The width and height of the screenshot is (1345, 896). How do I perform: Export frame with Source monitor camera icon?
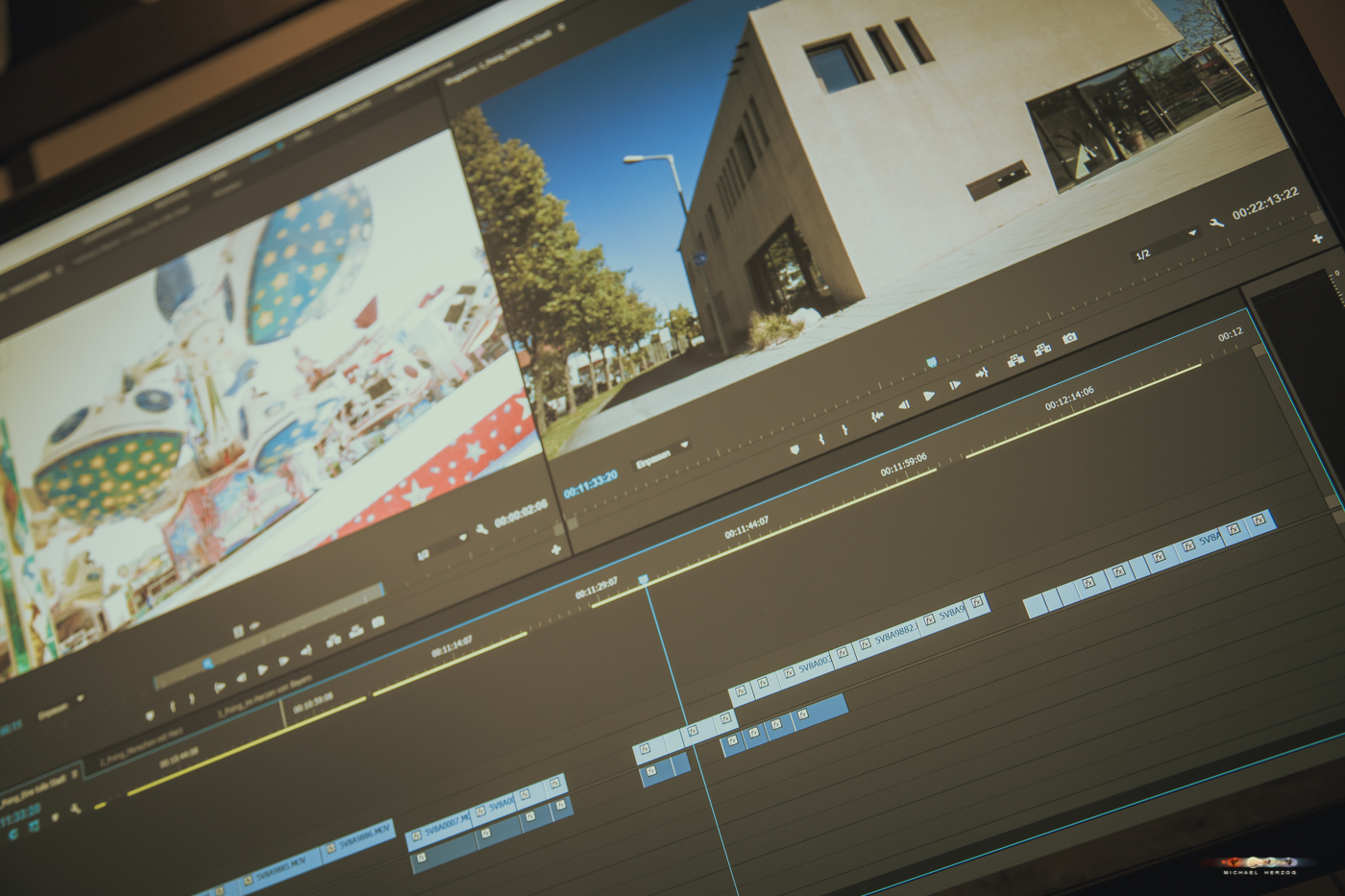[x=379, y=621]
